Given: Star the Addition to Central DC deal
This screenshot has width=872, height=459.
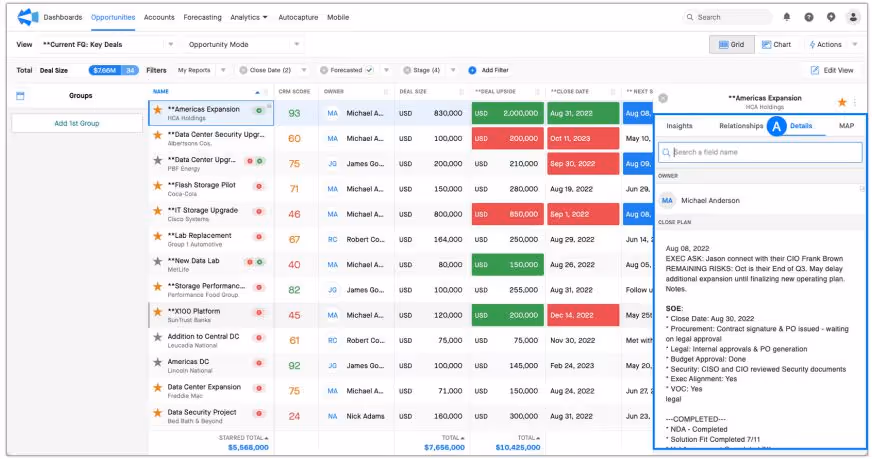Looking at the screenshot, I should 158,337.
